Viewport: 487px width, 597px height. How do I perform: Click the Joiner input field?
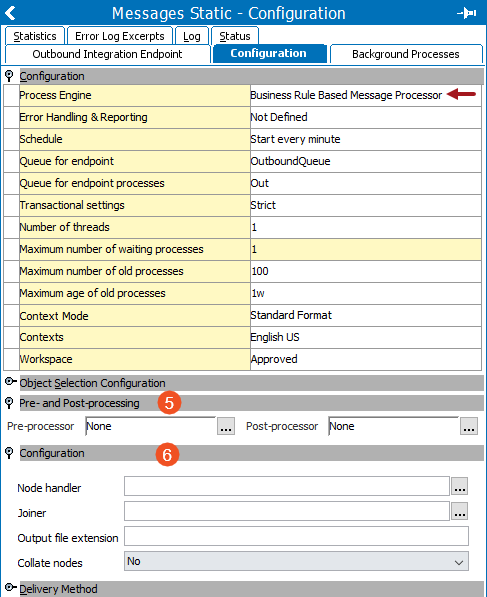[287, 511]
